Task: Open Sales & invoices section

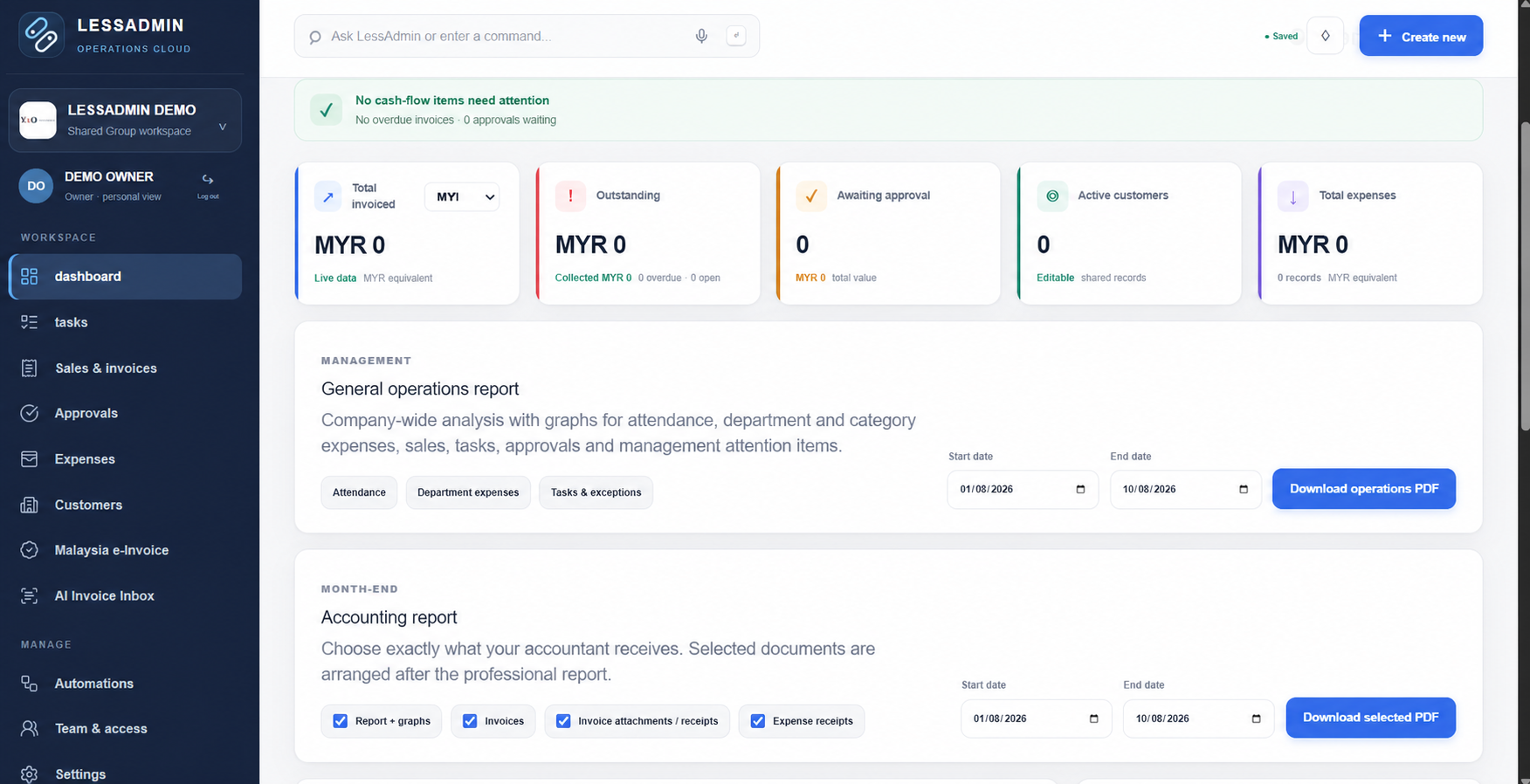Action: click(x=125, y=368)
